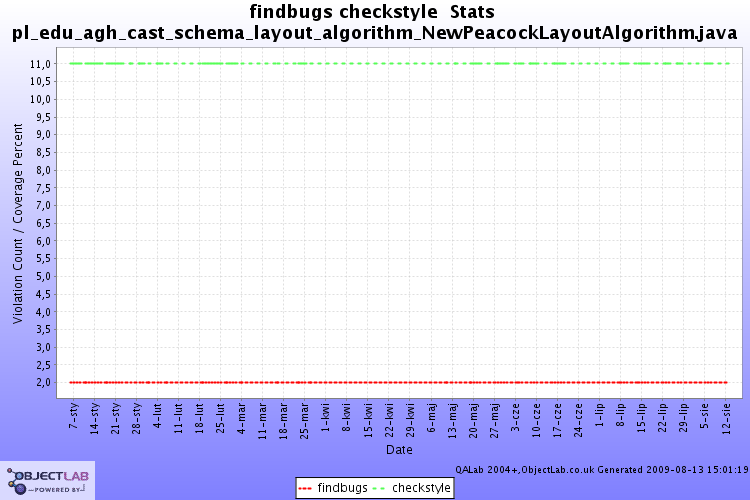Click the NewPeacockLayoutAlgorithm.java file name subtitle
The image size is (750, 500).
click(375, 33)
